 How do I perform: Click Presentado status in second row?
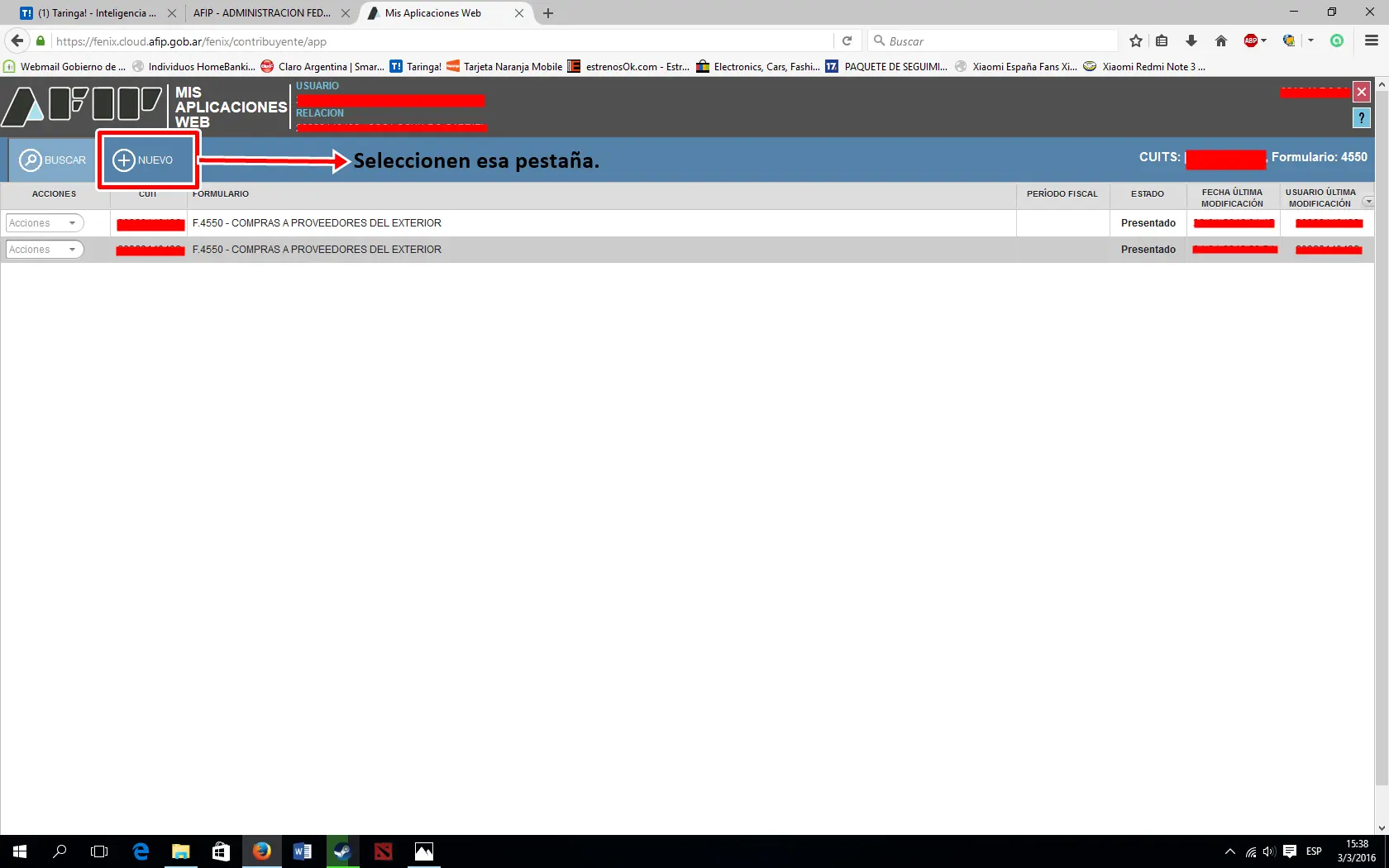pyautogui.click(x=1148, y=250)
